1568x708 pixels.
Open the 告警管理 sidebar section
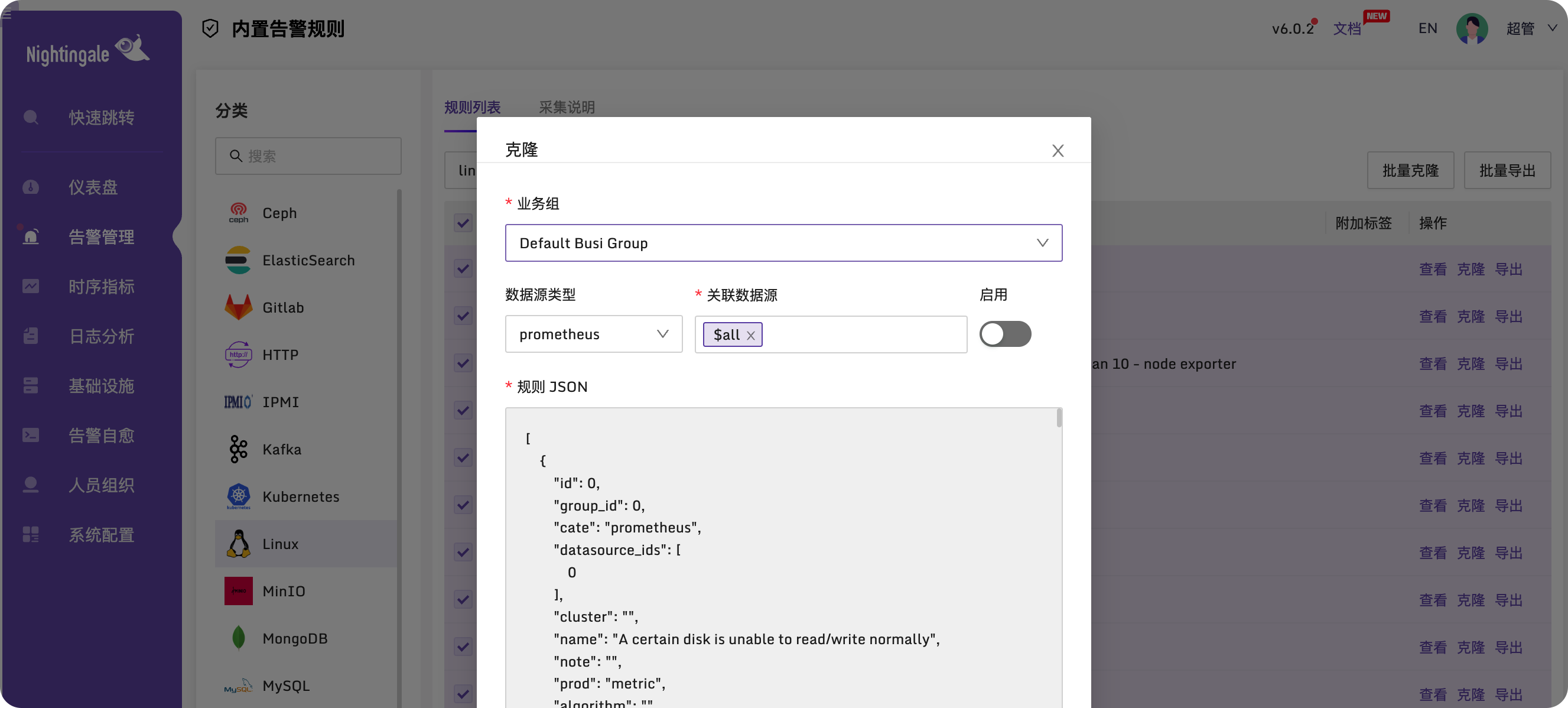coord(101,237)
